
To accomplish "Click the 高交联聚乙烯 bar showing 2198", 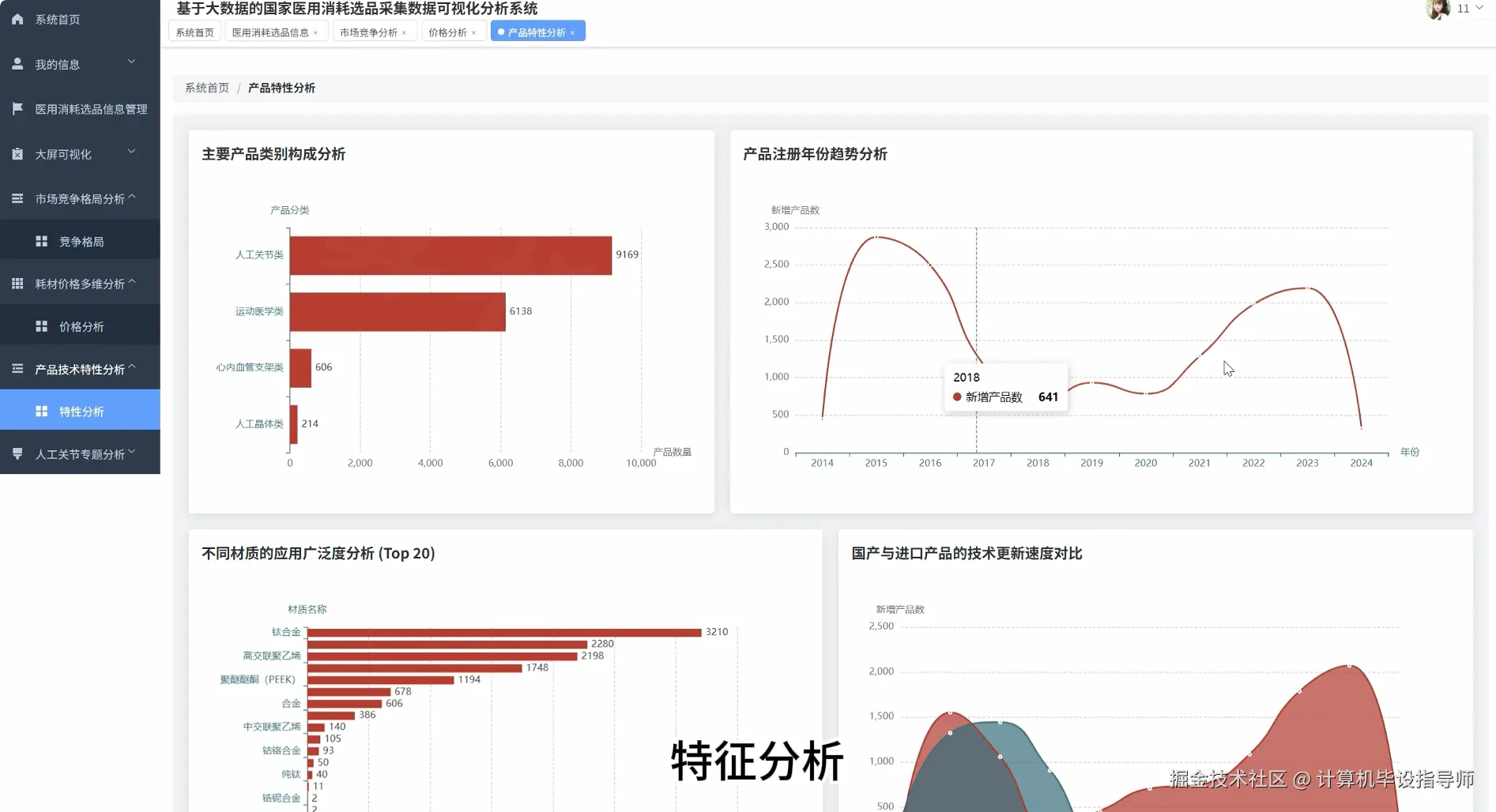I will tap(443, 656).
